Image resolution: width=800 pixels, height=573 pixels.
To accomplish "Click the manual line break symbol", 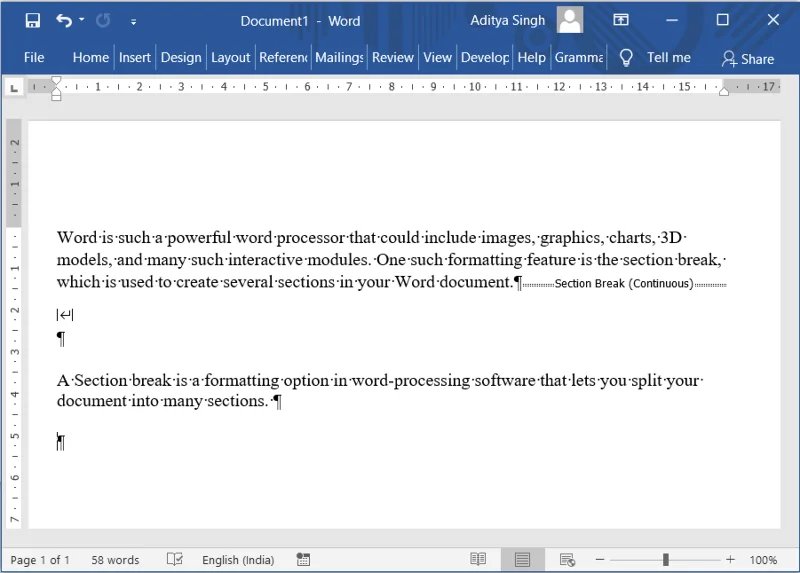I will [65, 315].
